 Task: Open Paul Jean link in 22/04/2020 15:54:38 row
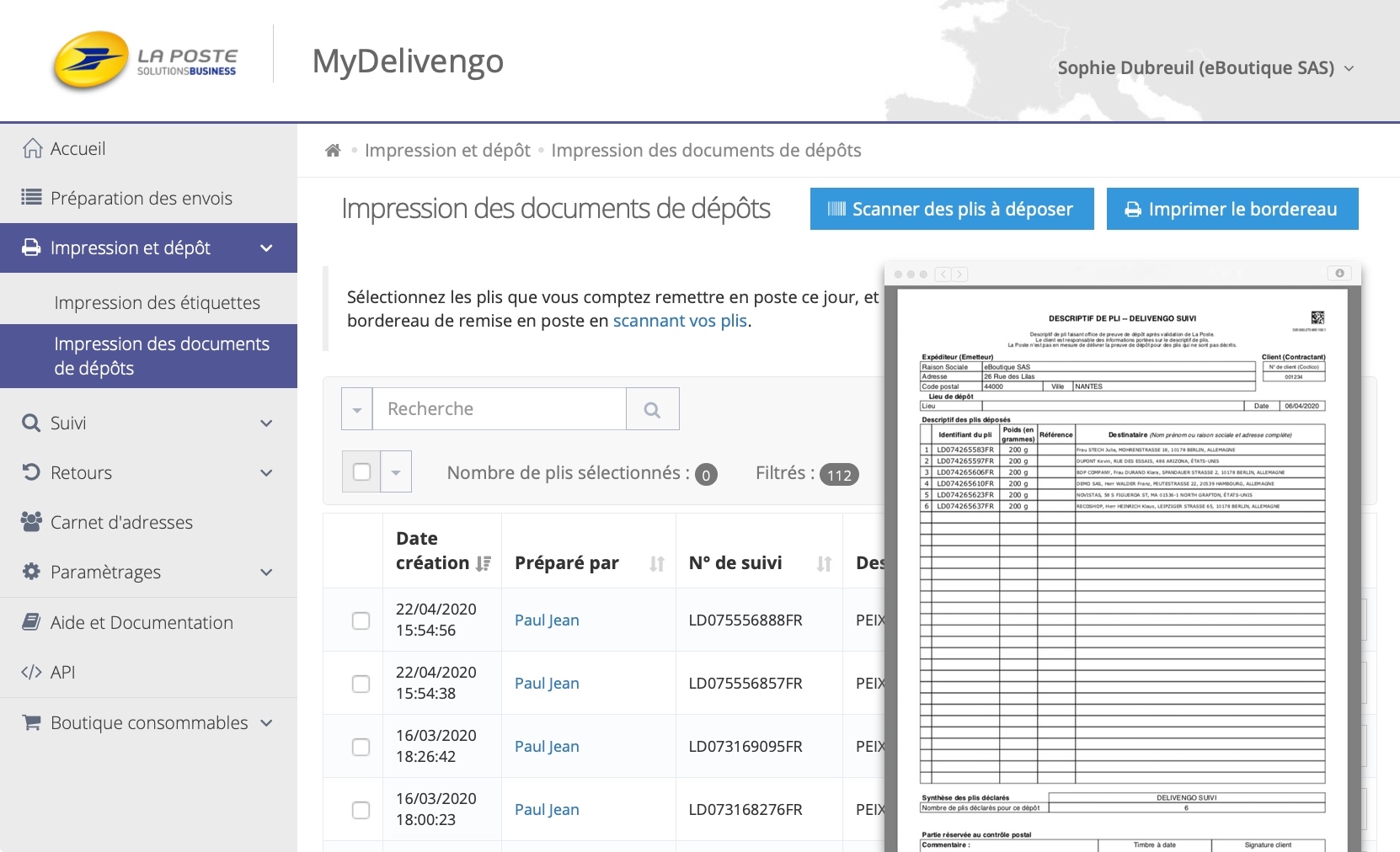pos(547,684)
